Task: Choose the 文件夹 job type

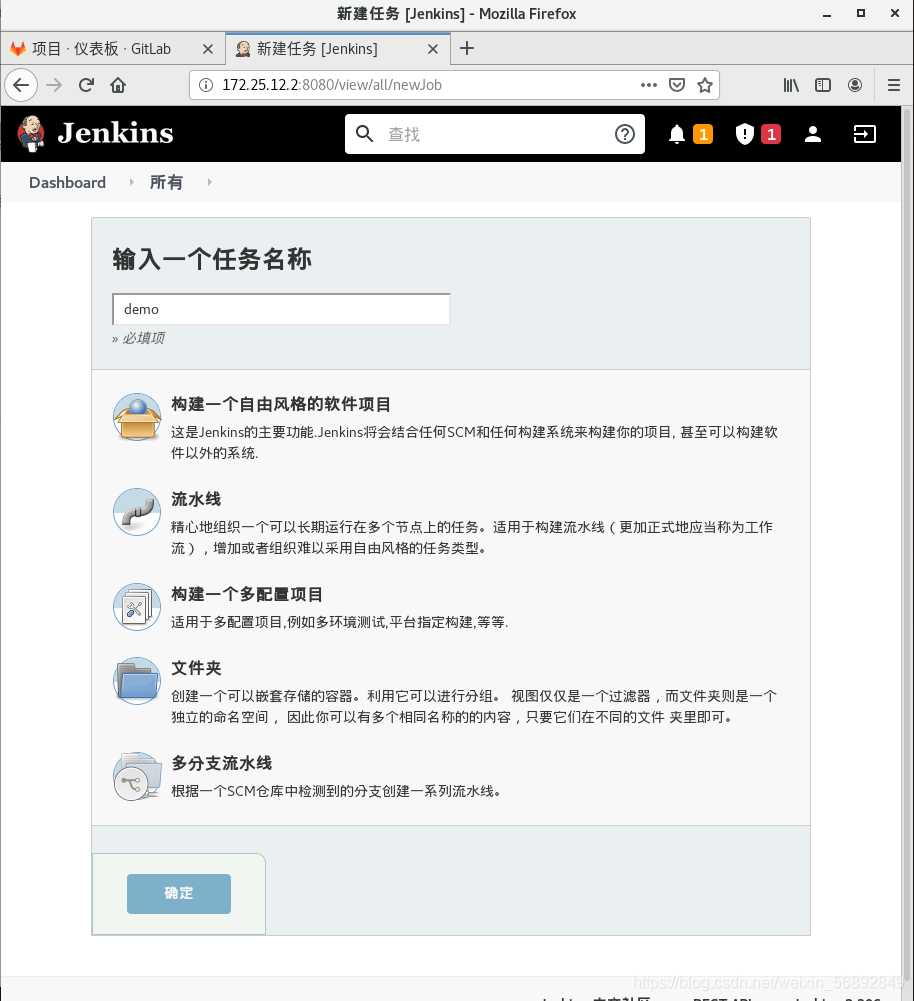Action: 196,668
